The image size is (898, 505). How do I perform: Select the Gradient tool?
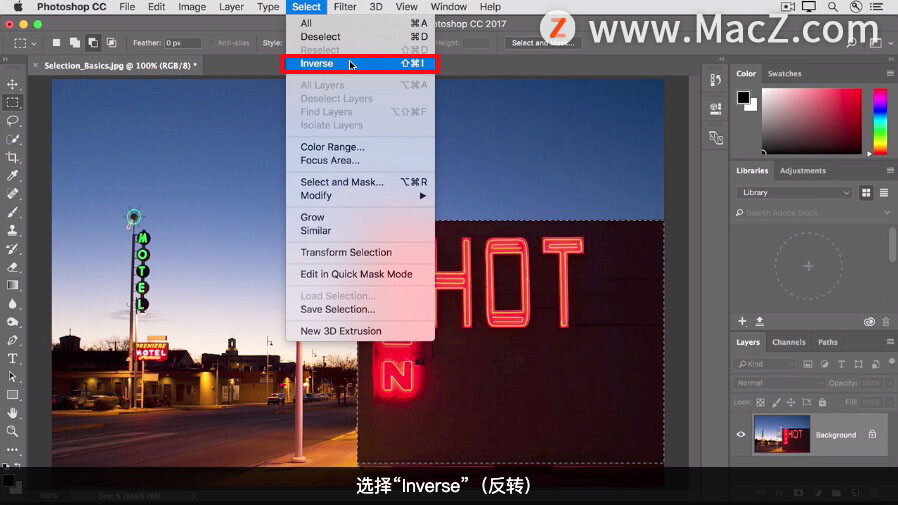(12, 285)
